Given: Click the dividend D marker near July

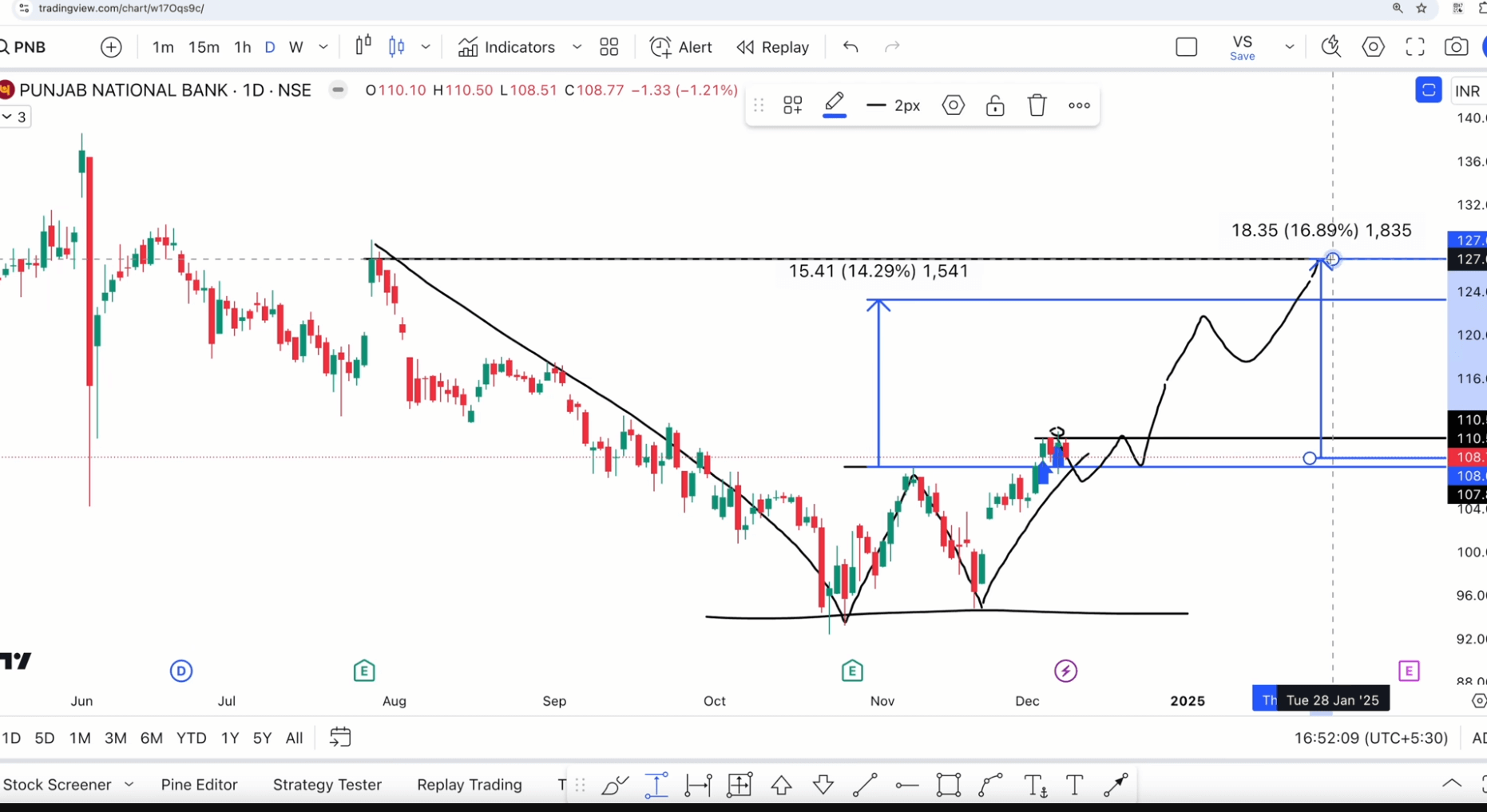Looking at the screenshot, I should point(181,671).
